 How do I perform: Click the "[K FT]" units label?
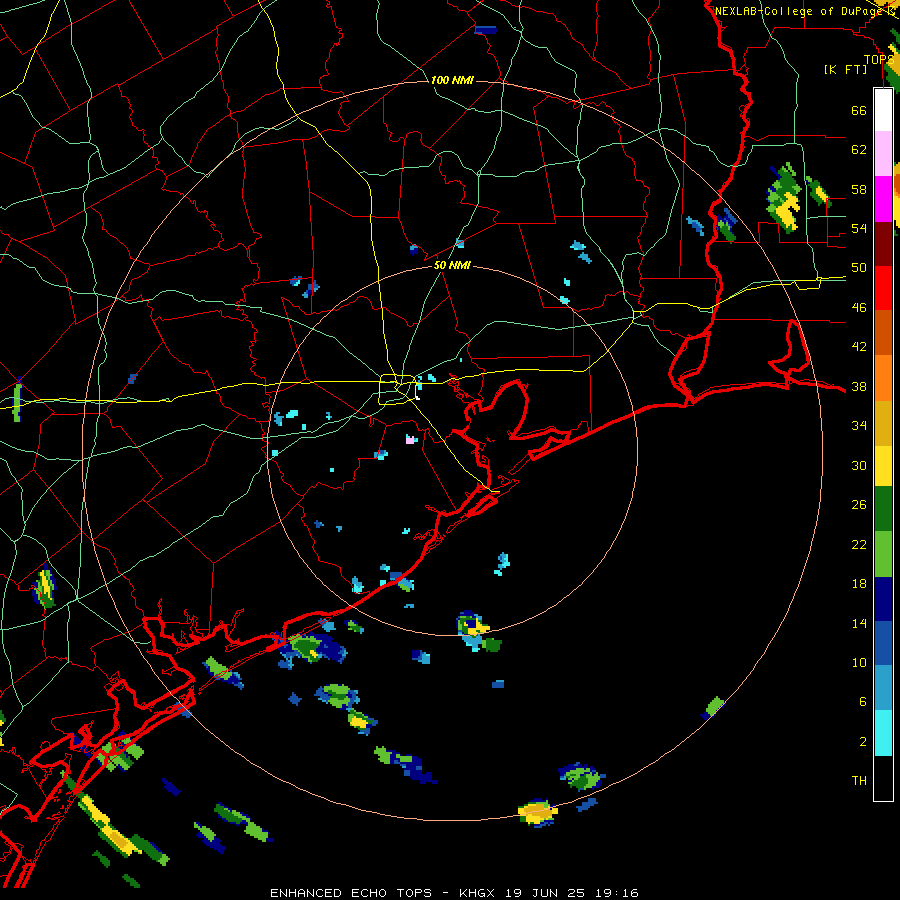845,70
